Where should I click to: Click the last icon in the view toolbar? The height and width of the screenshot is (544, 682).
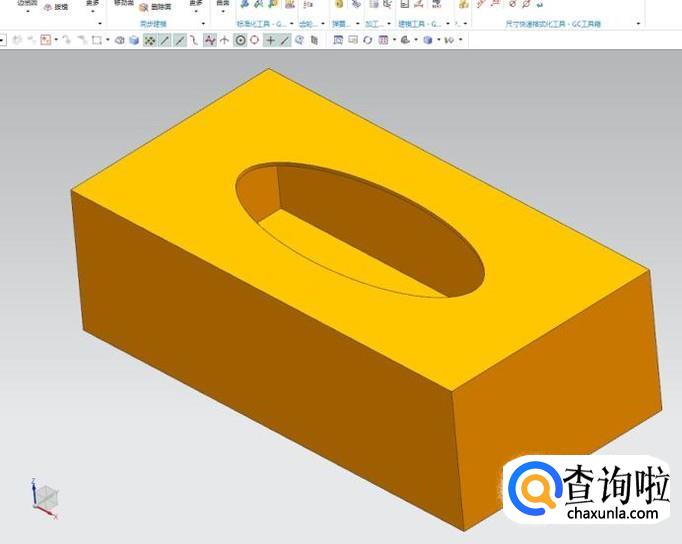[450, 40]
